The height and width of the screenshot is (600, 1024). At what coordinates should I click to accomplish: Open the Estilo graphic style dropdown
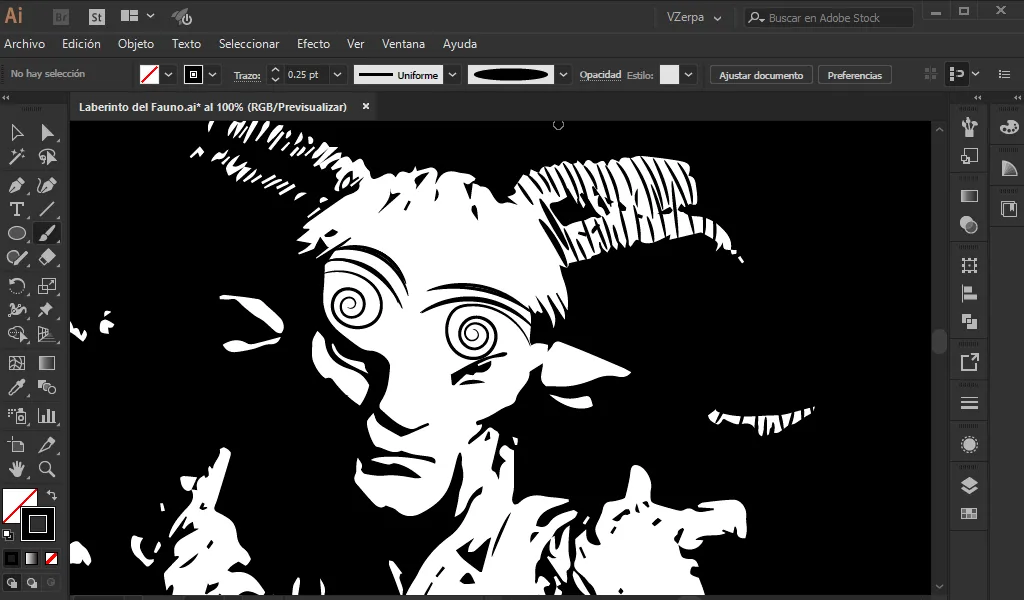click(688, 74)
